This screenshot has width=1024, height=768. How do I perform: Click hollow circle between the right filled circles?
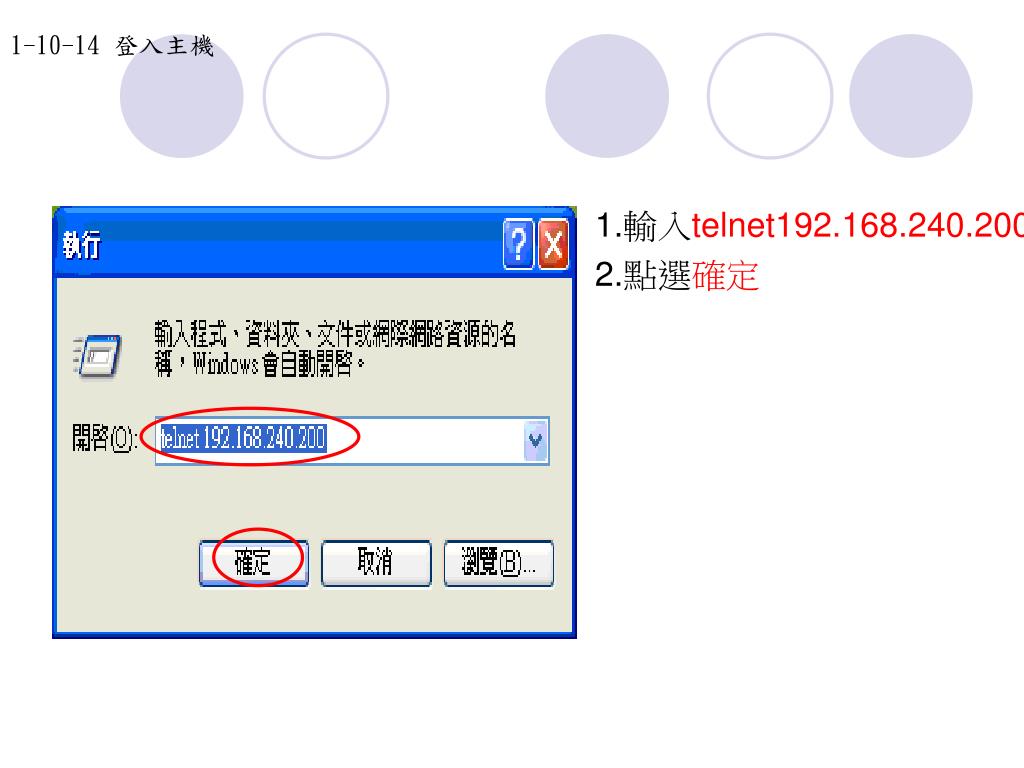pyautogui.click(x=770, y=96)
